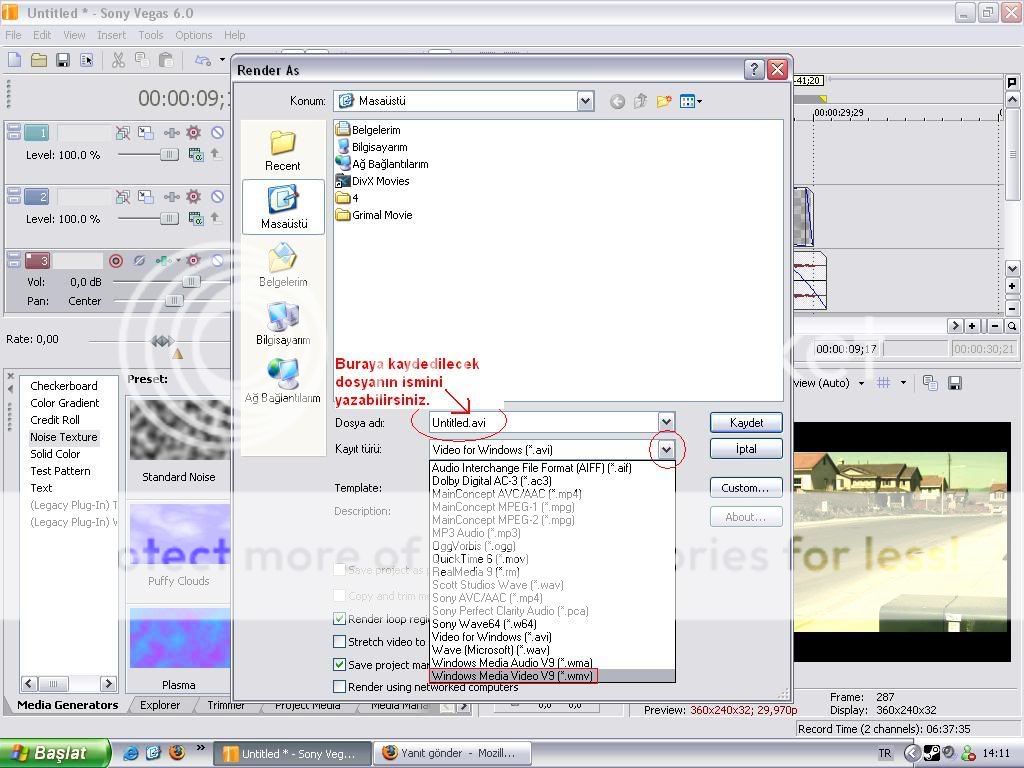Click the Paste clipboard icon
The width and height of the screenshot is (1024, 768).
tap(166, 60)
